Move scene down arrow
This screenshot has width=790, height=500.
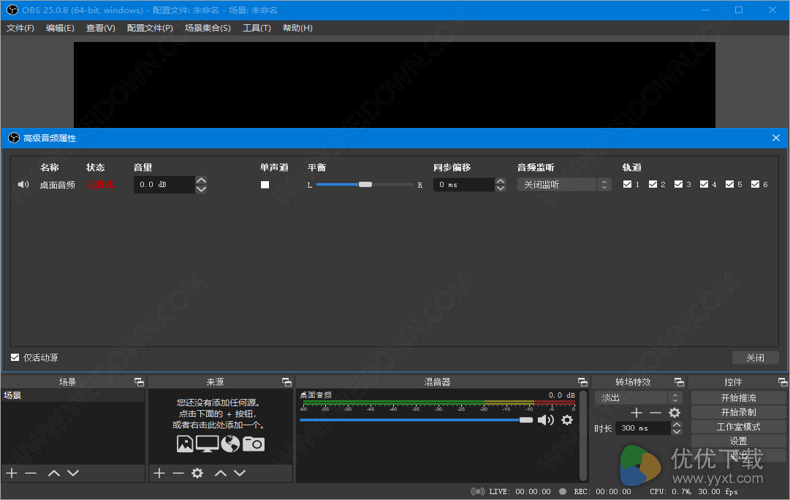[x=73, y=473]
